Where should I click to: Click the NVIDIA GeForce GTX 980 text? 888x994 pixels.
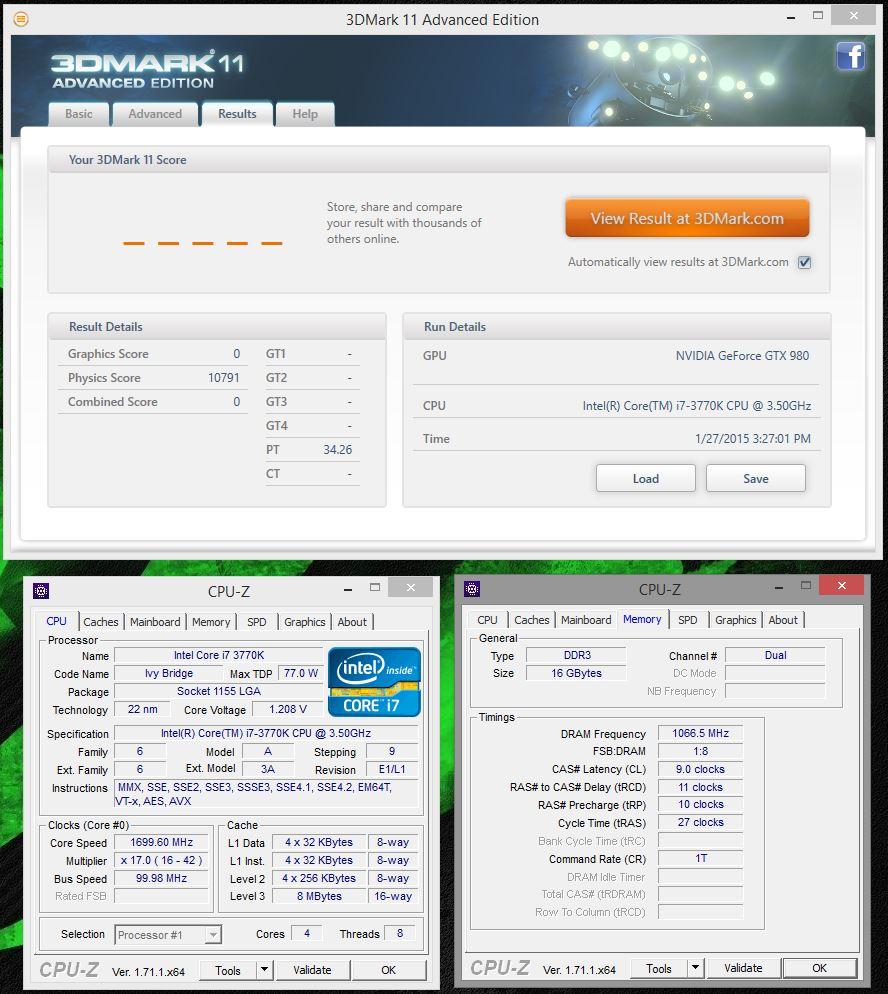point(742,356)
